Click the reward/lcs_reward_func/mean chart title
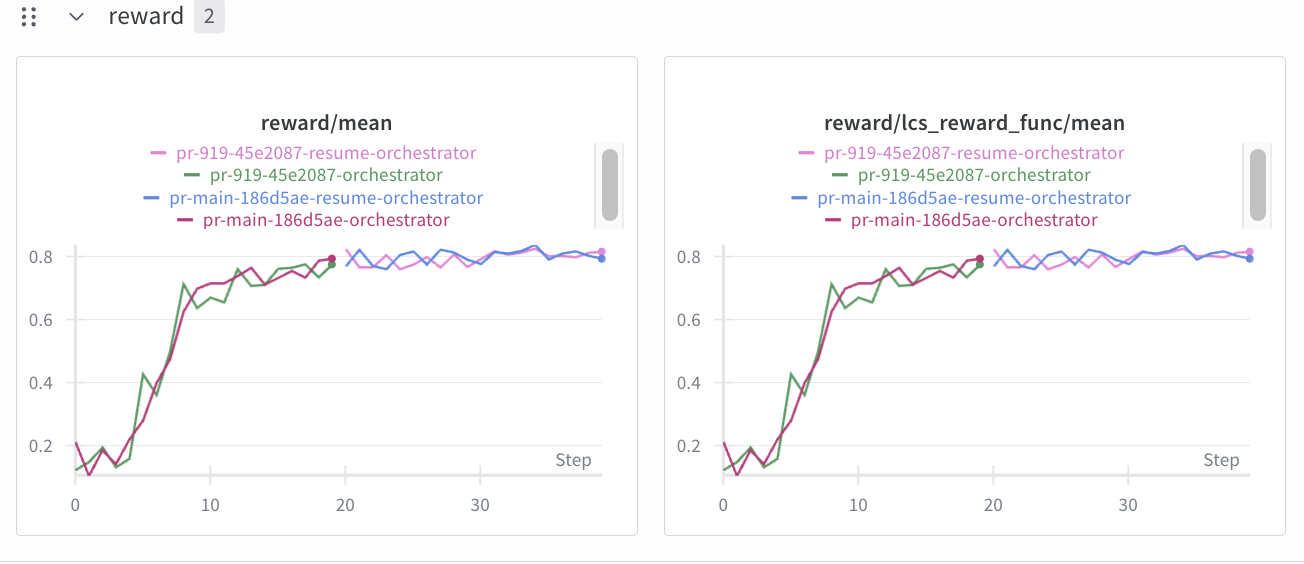Viewport: 1304px width, 564px height. 974,123
